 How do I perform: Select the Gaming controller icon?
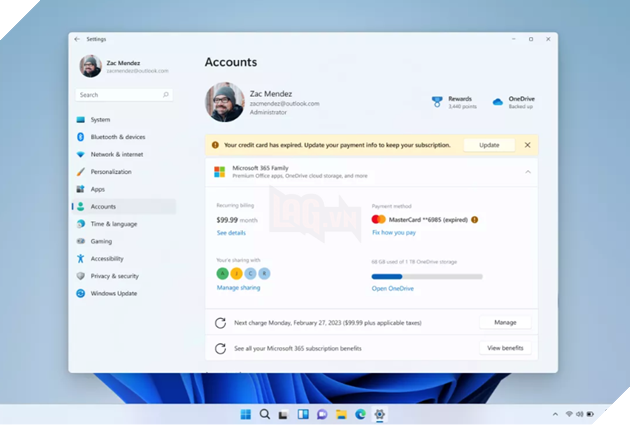click(81, 241)
